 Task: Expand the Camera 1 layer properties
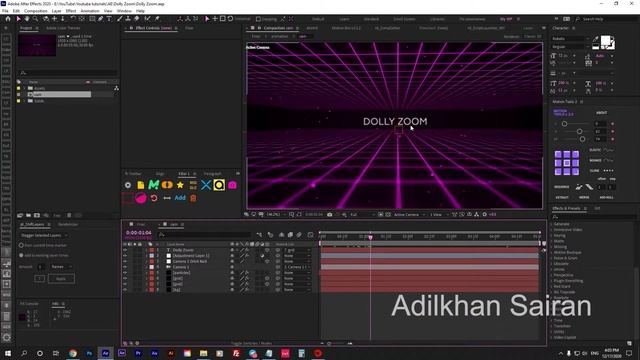(147, 267)
